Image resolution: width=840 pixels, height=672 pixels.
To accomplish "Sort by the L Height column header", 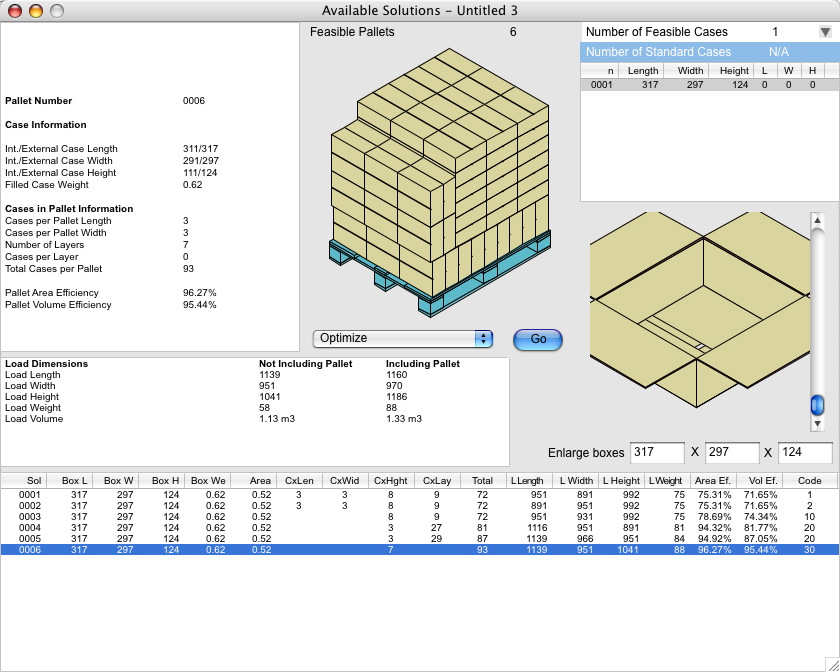I will 621,481.
